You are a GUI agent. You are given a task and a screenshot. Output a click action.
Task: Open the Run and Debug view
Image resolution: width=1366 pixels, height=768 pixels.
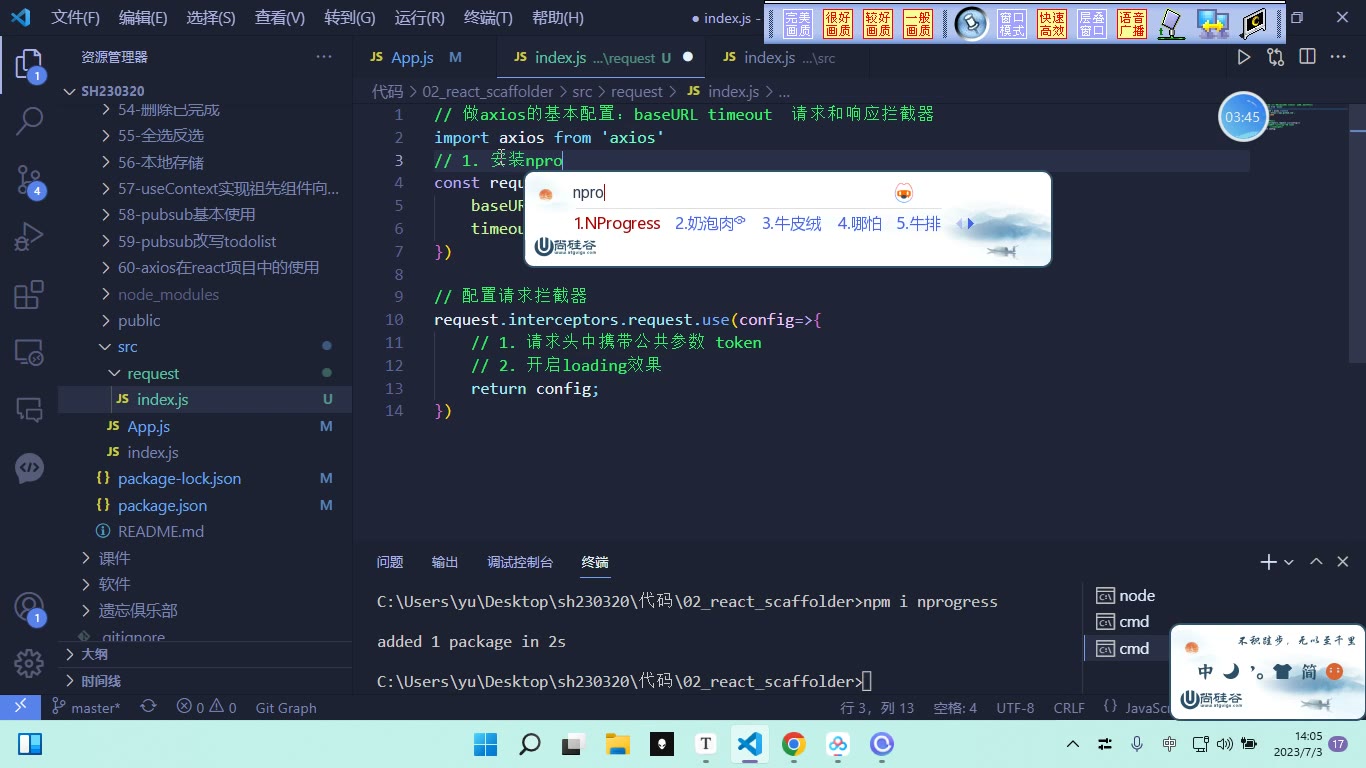(29, 238)
